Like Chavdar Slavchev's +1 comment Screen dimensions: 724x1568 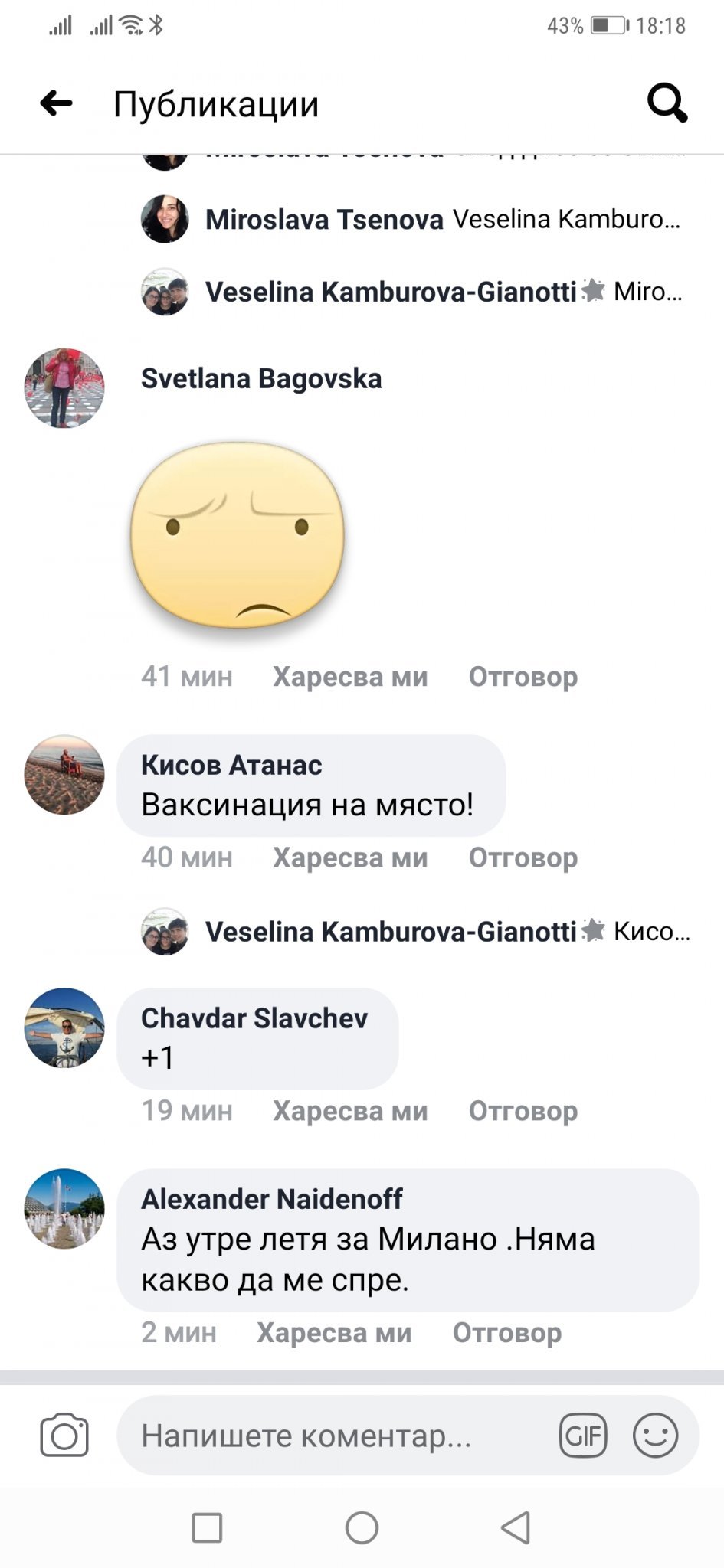click(x=350, y=1111)
